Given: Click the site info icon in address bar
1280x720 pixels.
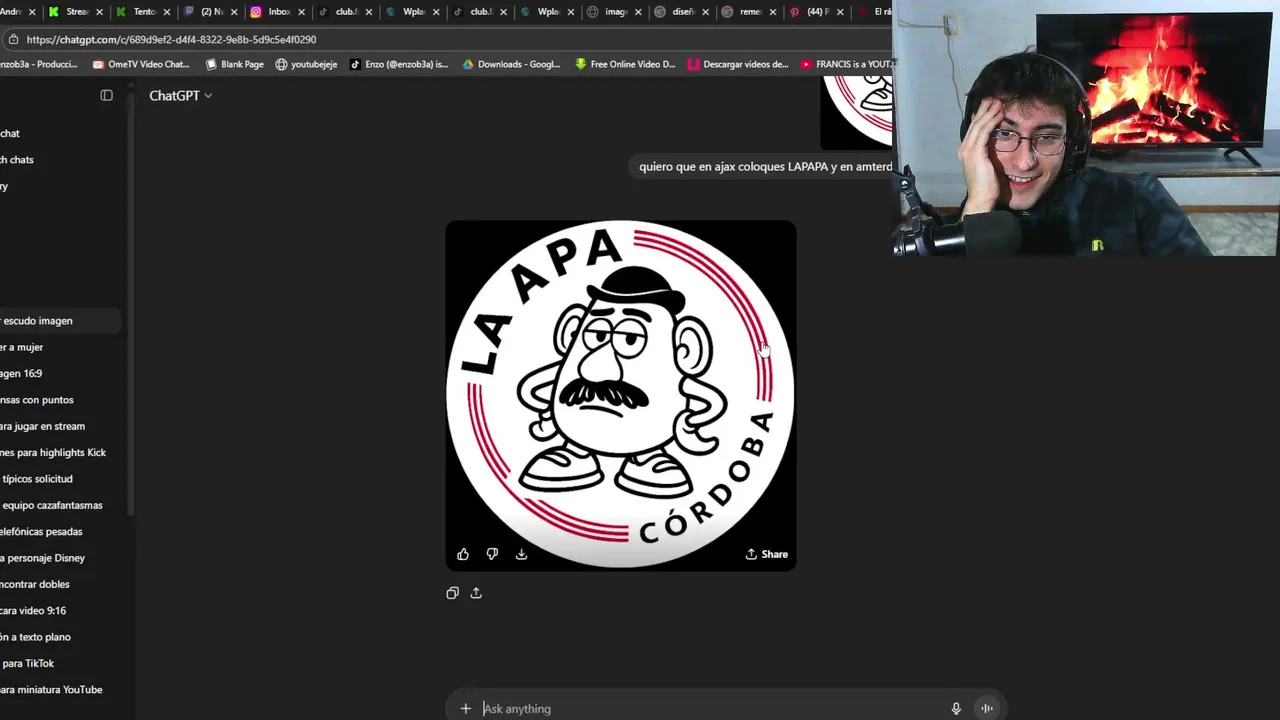Looking at the screenshot, I should point(13,40).
